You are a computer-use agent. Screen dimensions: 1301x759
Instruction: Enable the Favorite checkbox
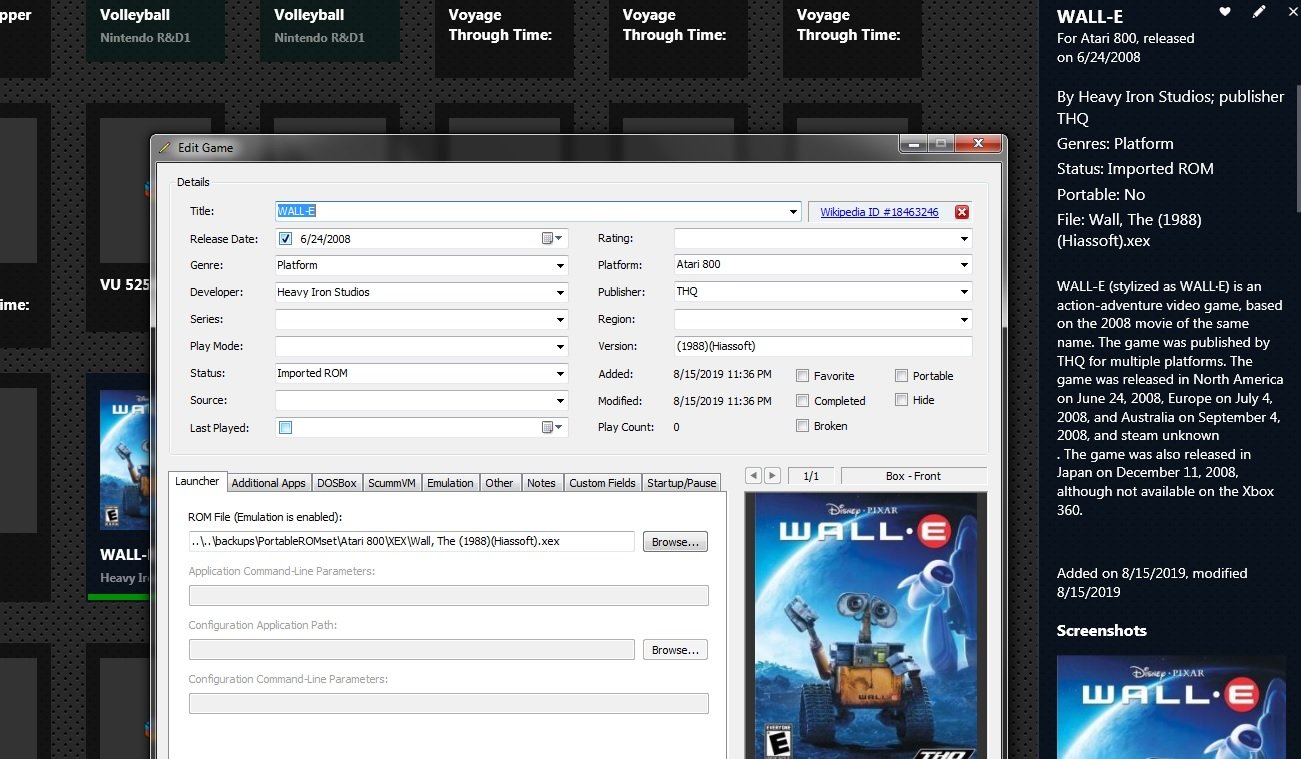point(802,376)
